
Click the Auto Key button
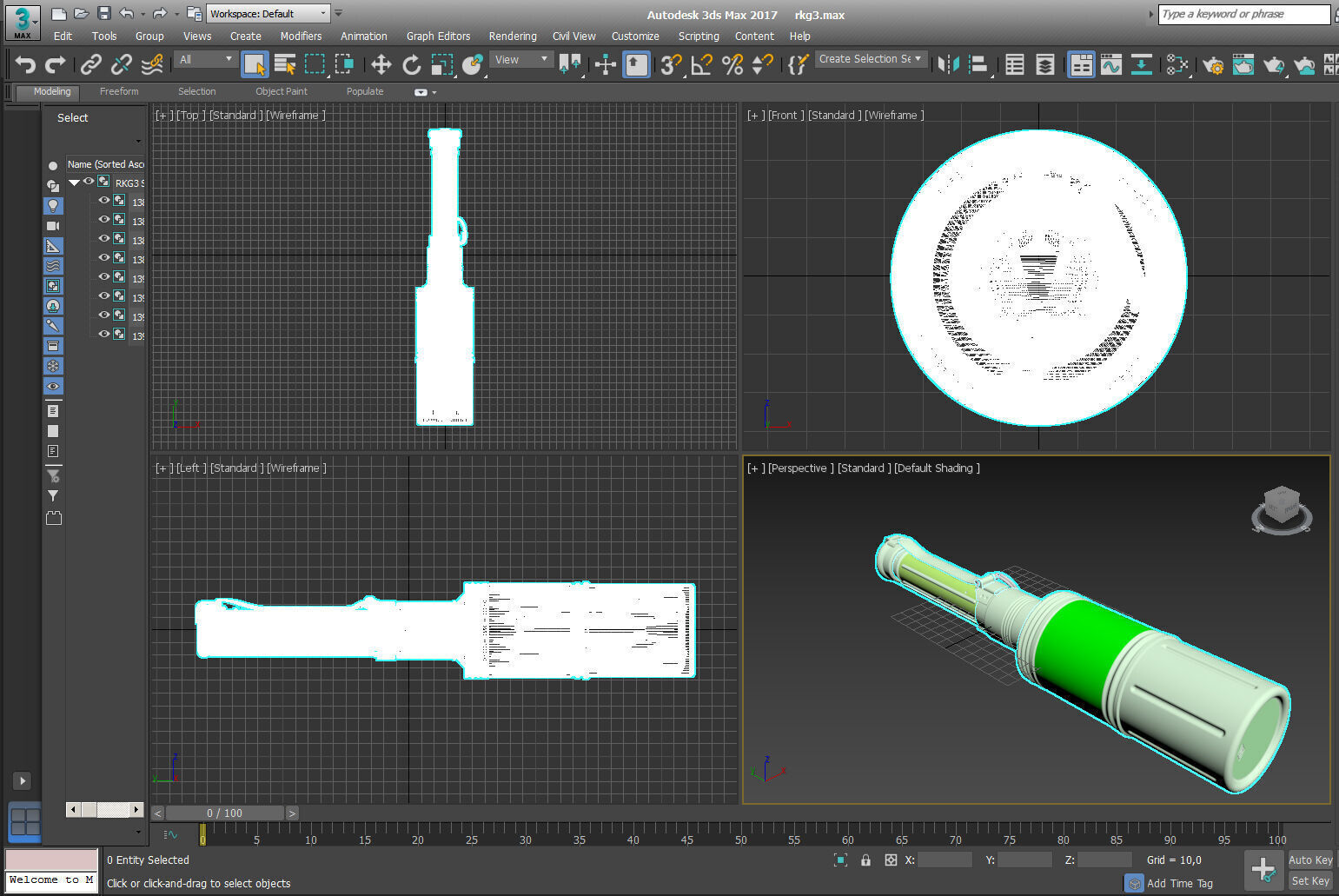pos(1310,859)
